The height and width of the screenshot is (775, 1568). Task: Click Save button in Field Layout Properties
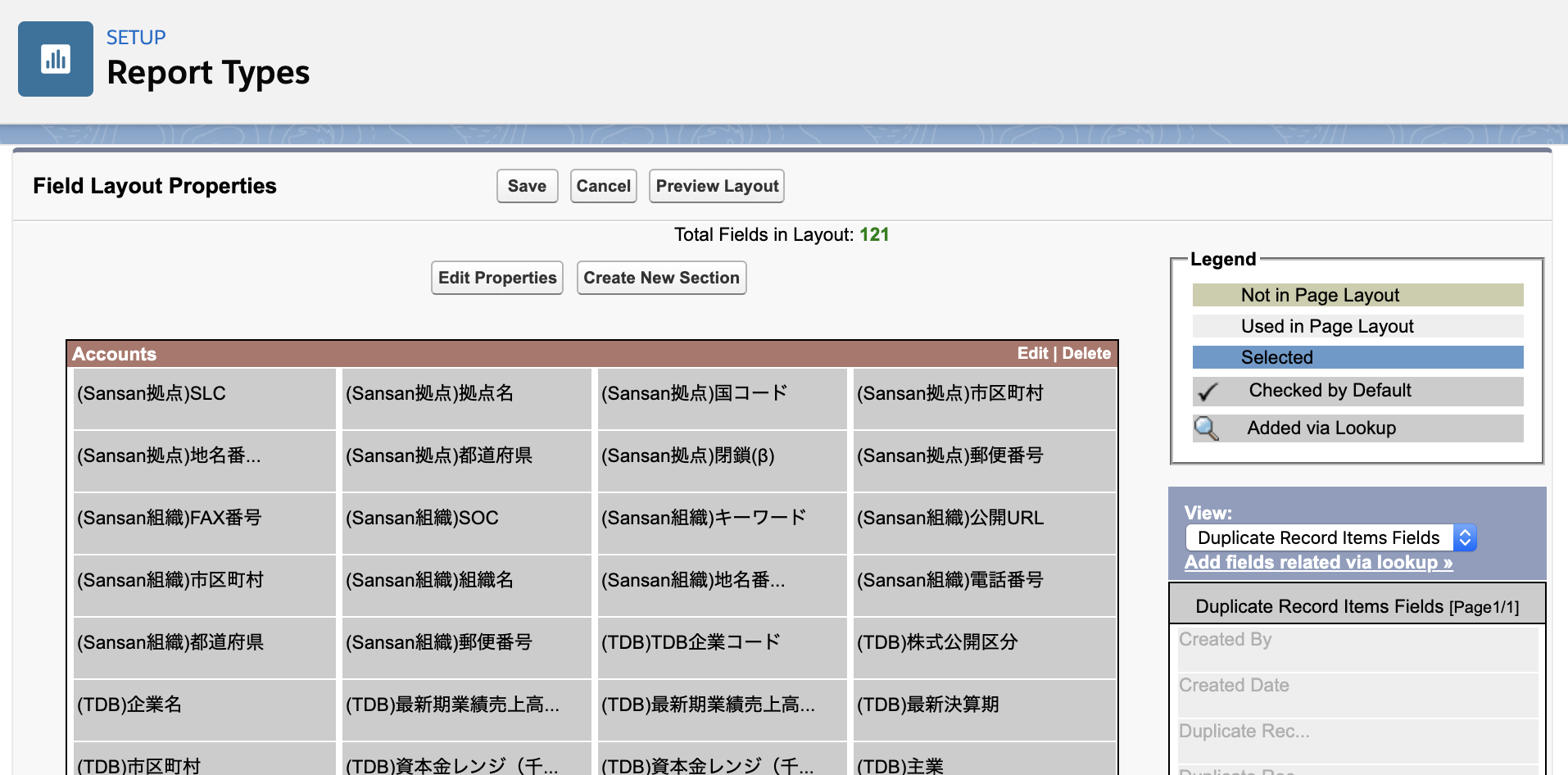point(527,186)
